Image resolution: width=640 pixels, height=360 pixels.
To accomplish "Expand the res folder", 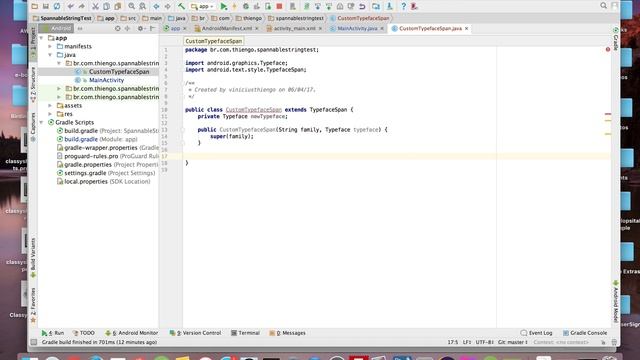I will [50, 114].
